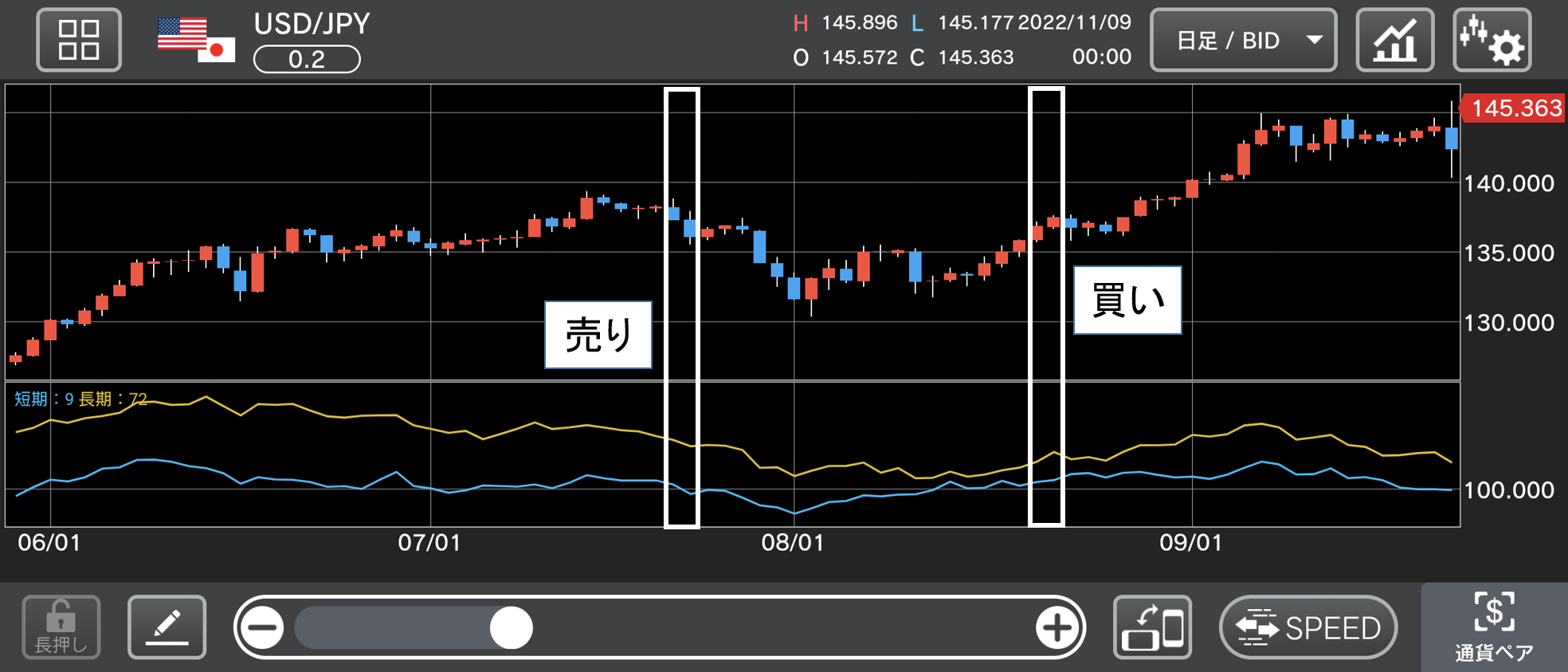1568x672 pixels.
Task: Click the 08/01 date axis label
Action: tap(793, 543)
